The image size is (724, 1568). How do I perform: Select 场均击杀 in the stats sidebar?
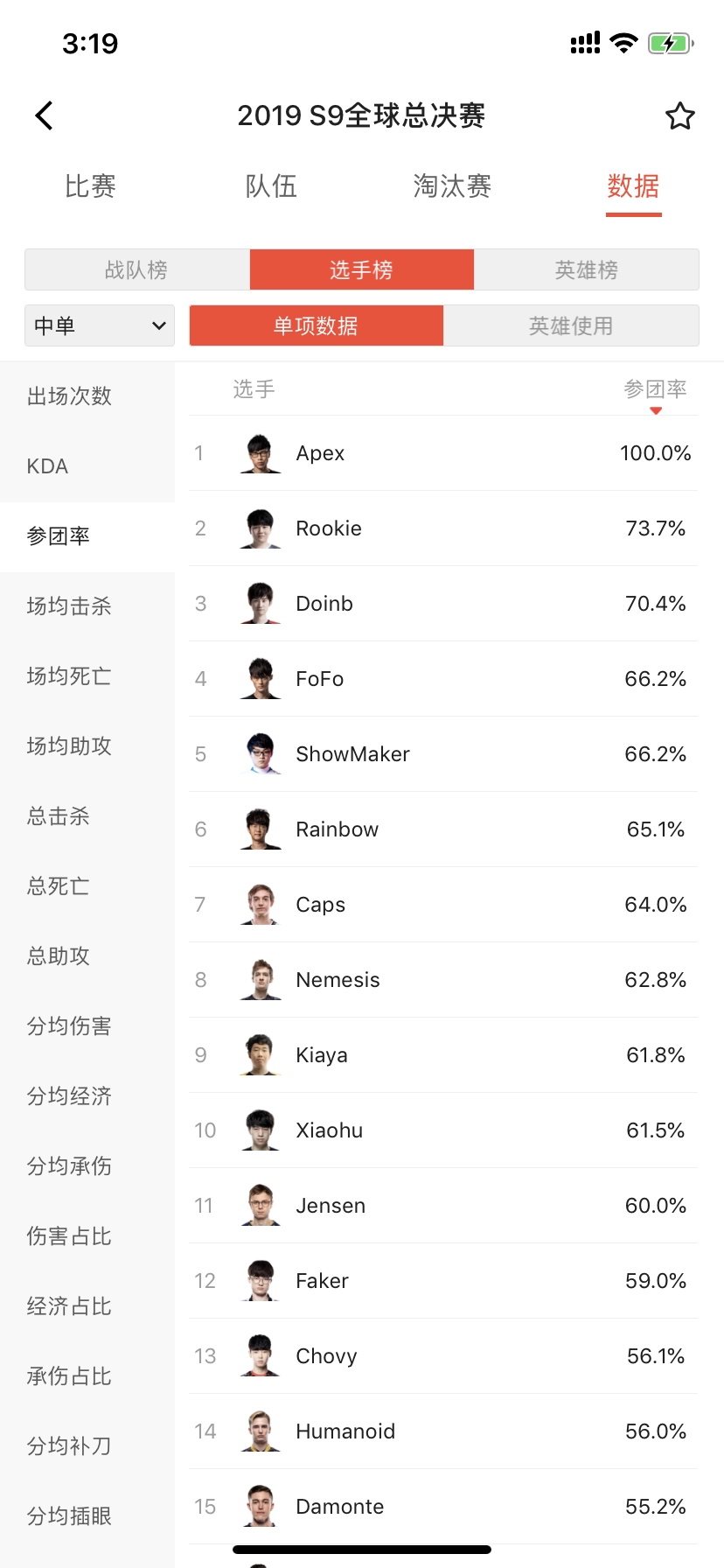pyautogui.click(x=68, y=605)
